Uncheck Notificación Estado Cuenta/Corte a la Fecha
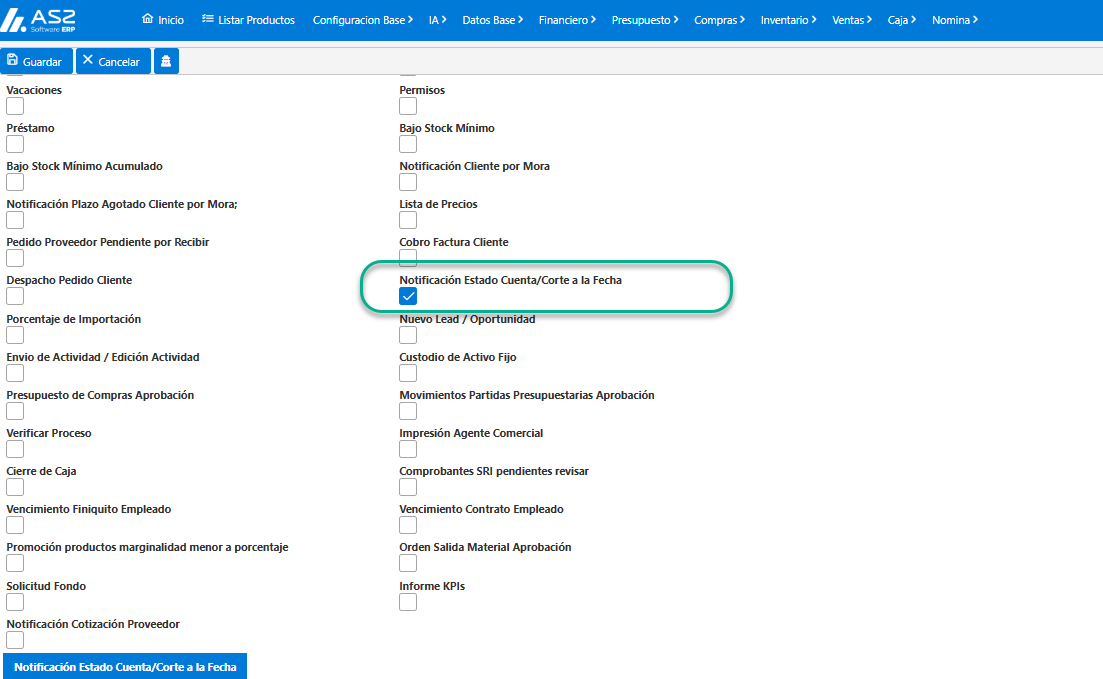1103x679 pixels. coord(408,296)
